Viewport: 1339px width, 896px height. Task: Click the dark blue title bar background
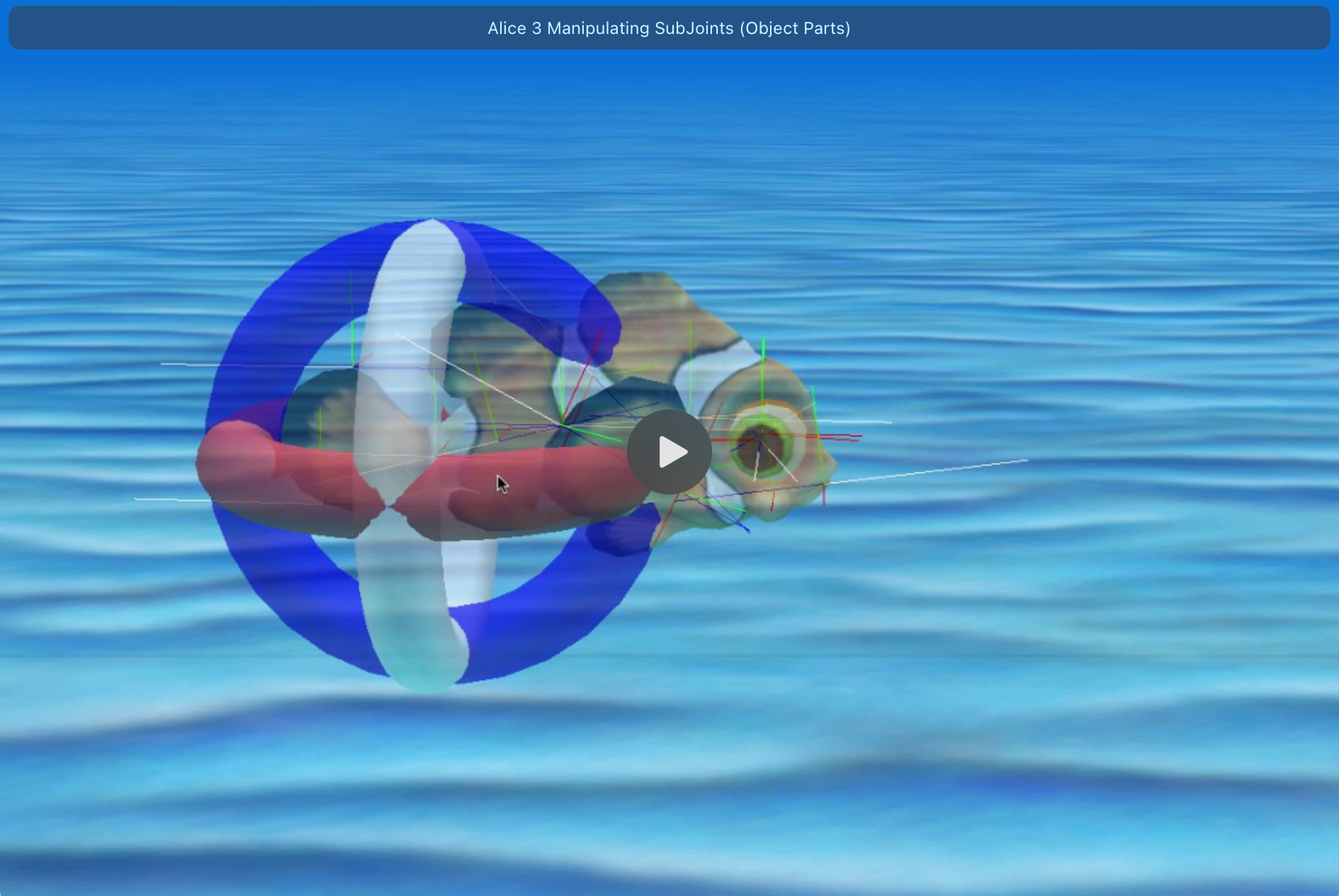point(213,28)
